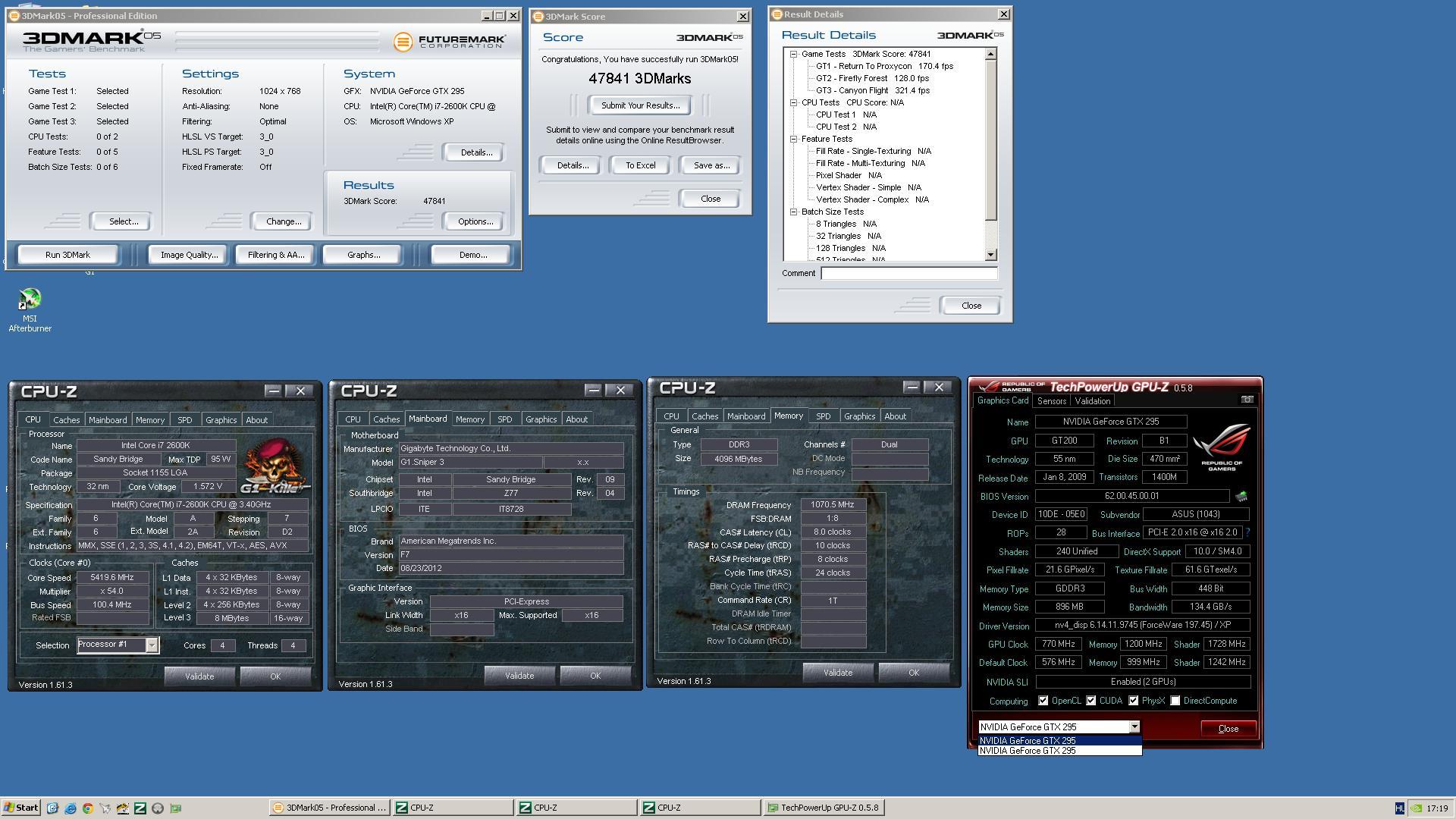
Task: Open the green Z quick launch icon
Action: 140,808
